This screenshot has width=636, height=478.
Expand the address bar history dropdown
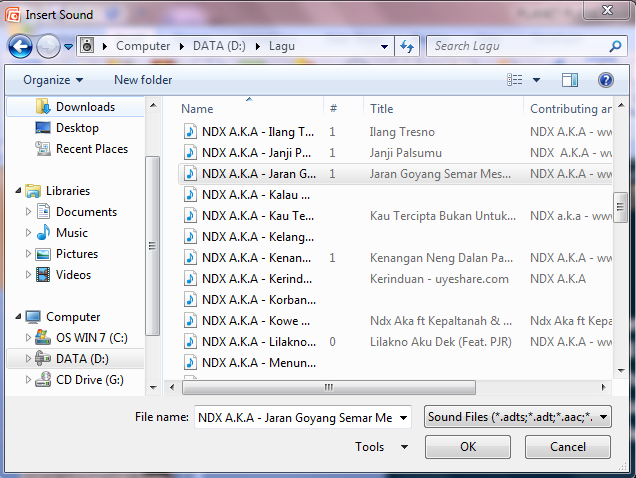tap(384, 46)
